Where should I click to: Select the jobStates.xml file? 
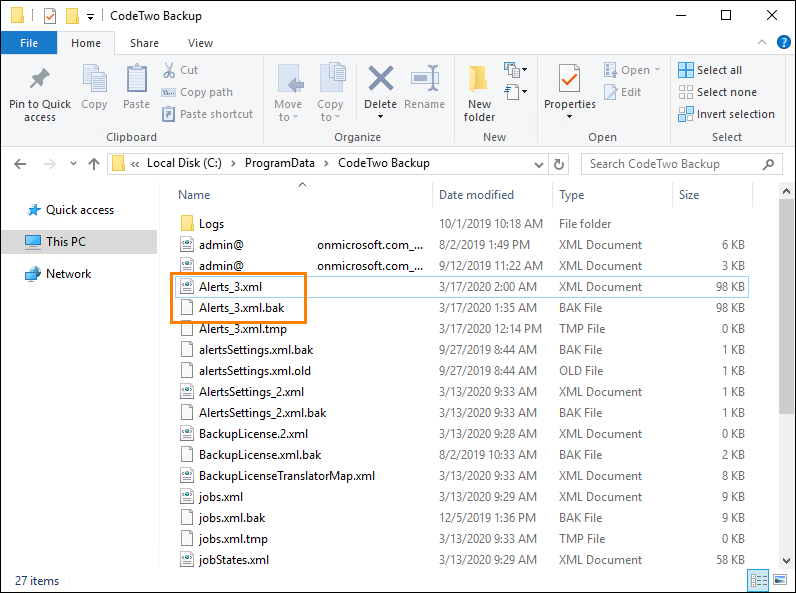click(x=461, y=560)
